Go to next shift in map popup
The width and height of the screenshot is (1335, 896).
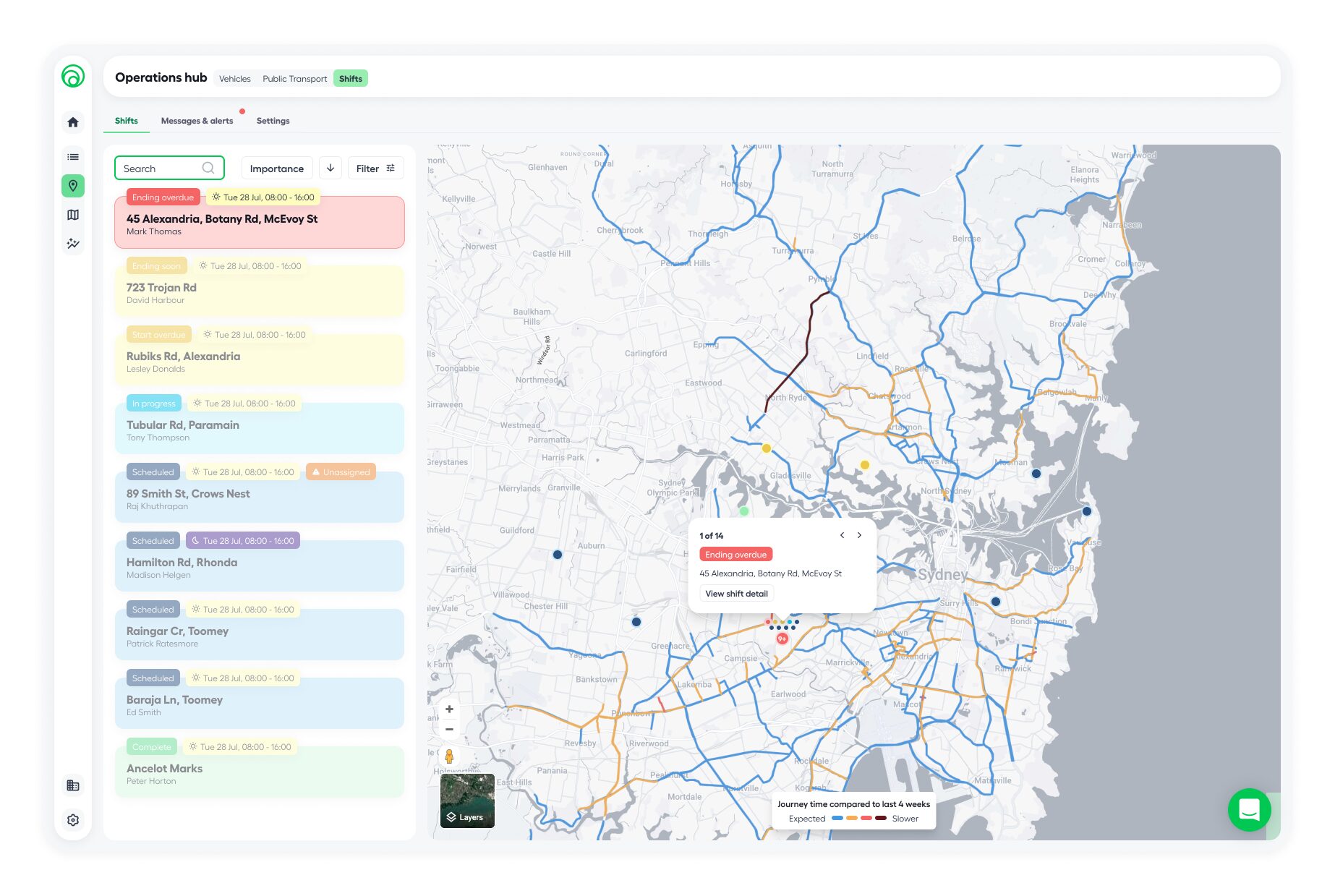click(859, 536)
